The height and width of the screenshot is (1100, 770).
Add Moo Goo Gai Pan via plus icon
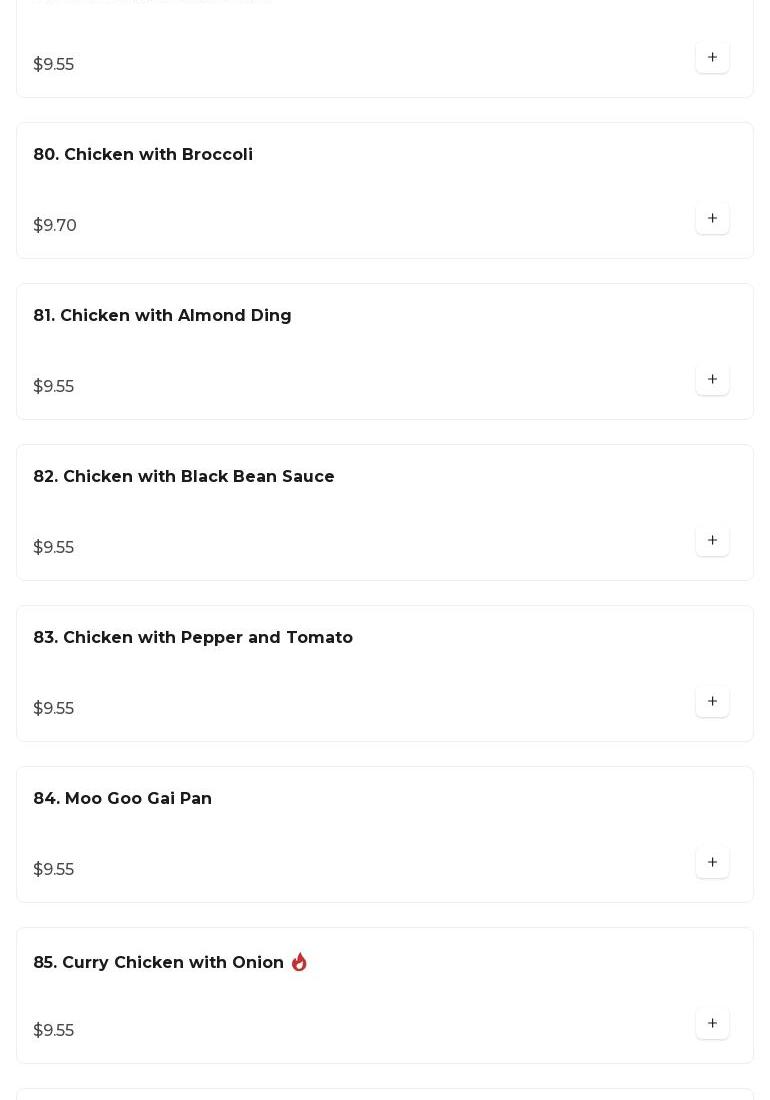point(712,863)
